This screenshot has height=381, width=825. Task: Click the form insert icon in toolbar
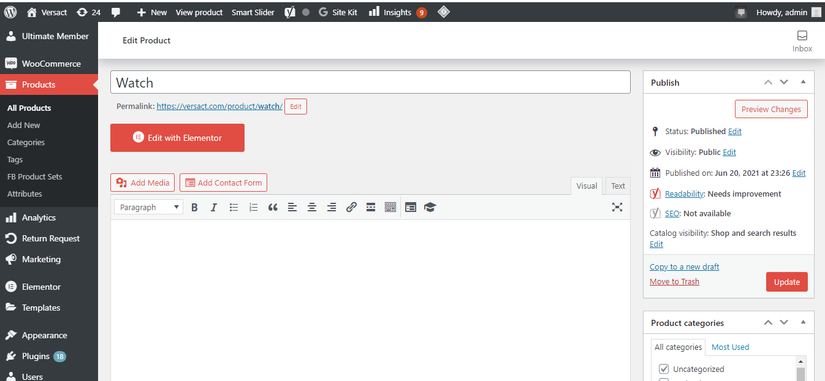pyautogui.click(x=410, y=207)
